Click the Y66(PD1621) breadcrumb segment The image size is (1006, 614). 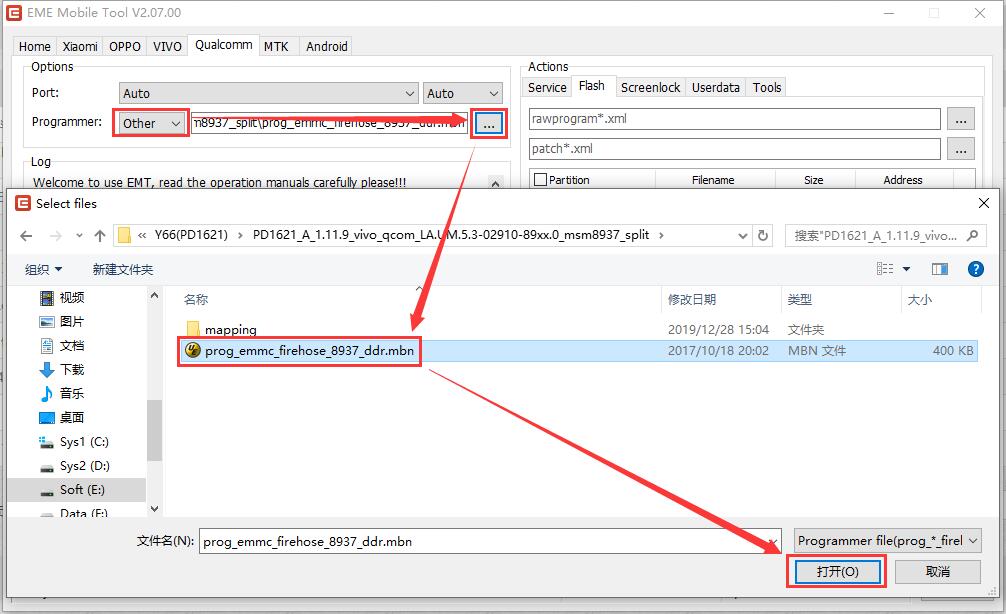coord(191,235)
